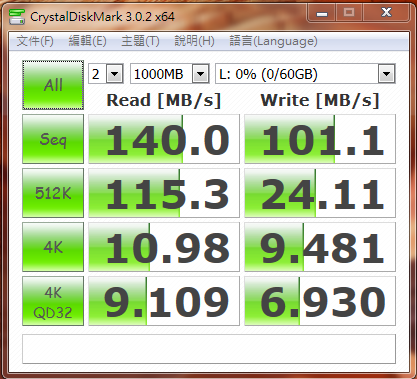Screen dimensions: 417x379
Task: Select the 512K write result 24.11
Action: 320,193
